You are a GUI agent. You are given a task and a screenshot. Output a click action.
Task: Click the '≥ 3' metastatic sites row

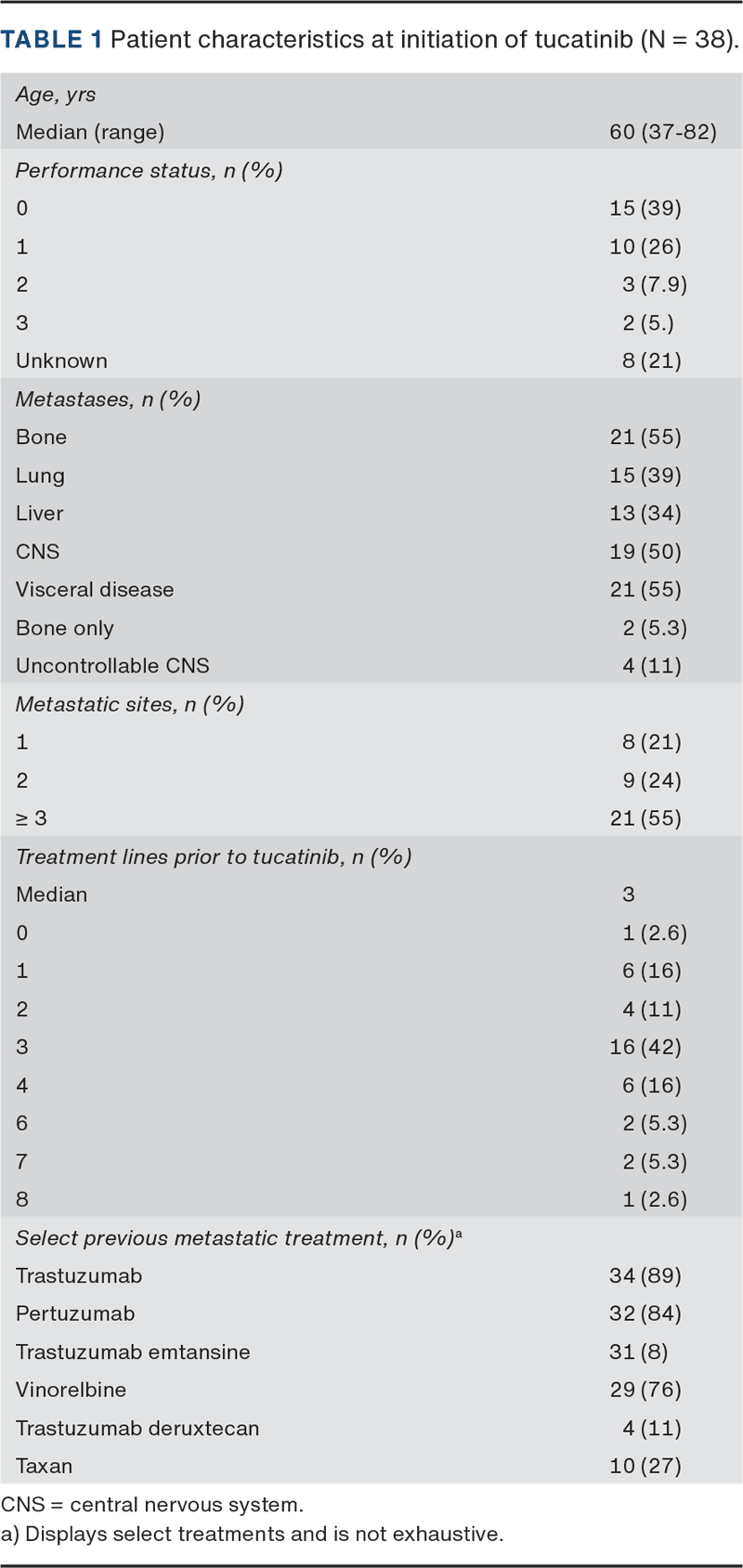(32, 818)
